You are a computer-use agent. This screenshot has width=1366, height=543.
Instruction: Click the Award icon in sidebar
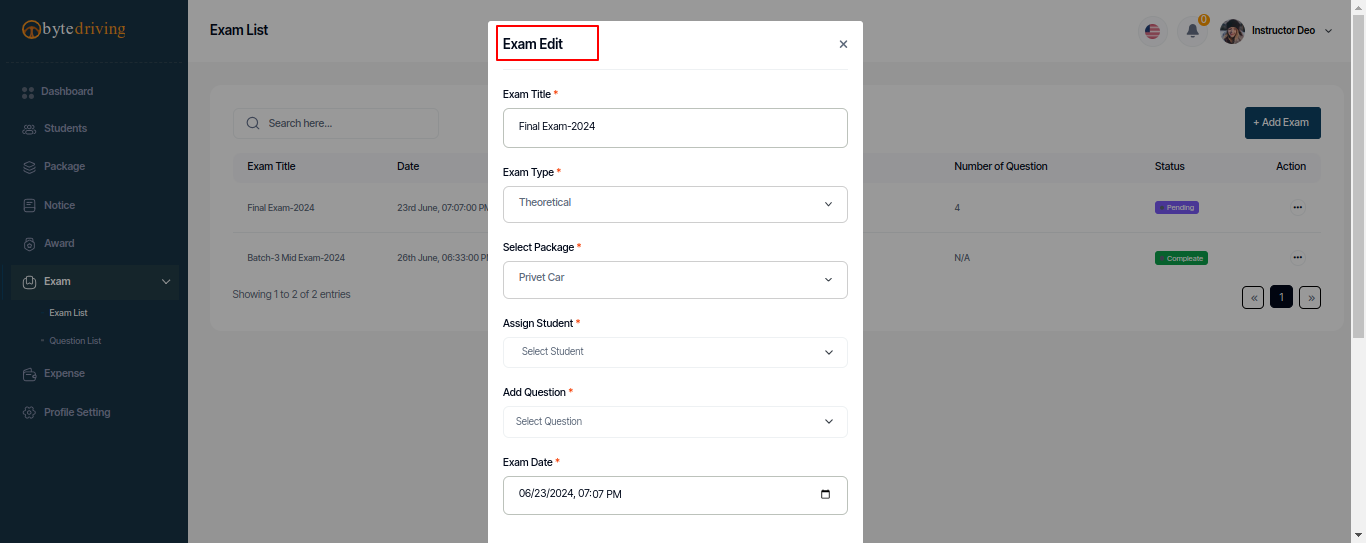click(29, 244)
